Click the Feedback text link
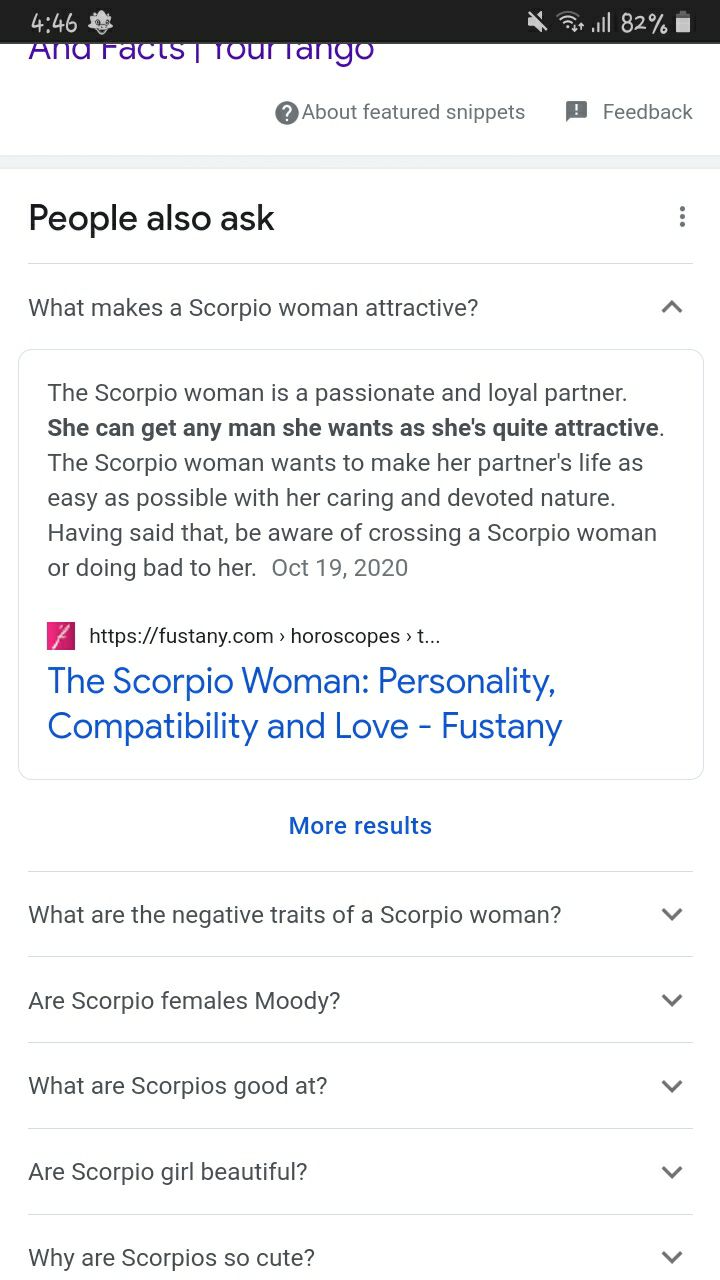This screenshot has height=1280, width=720. pos(647,112)
